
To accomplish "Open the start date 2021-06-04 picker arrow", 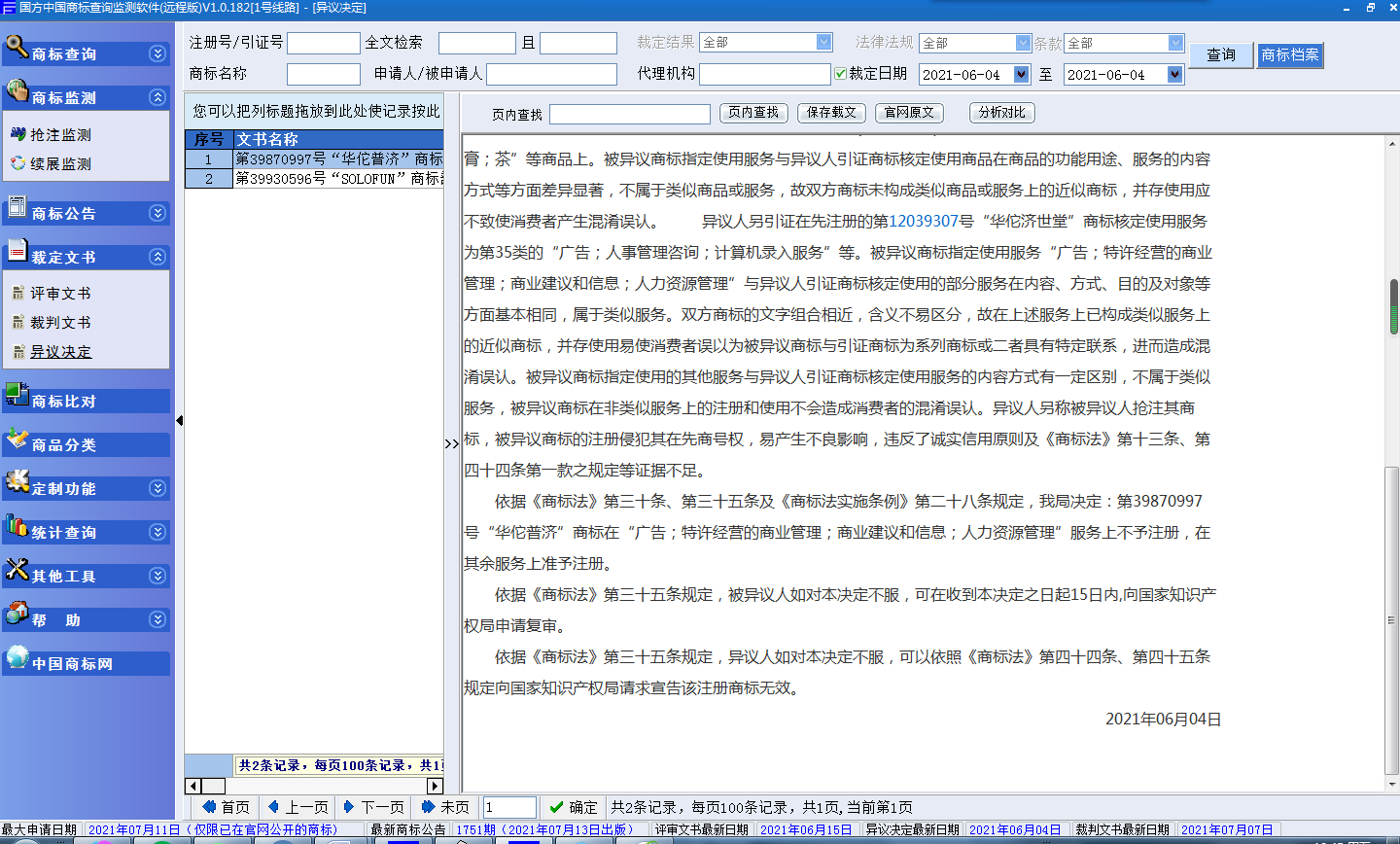I will point(1021,74).
